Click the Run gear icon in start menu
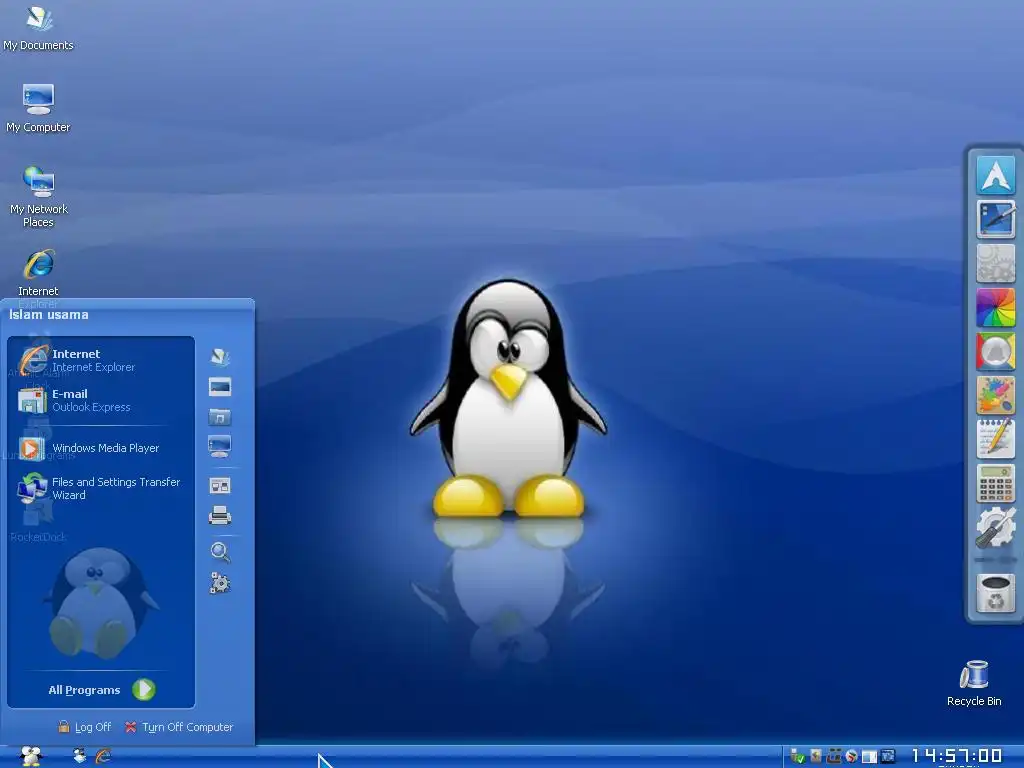1024x768 pixels. (x=220, y=583)
